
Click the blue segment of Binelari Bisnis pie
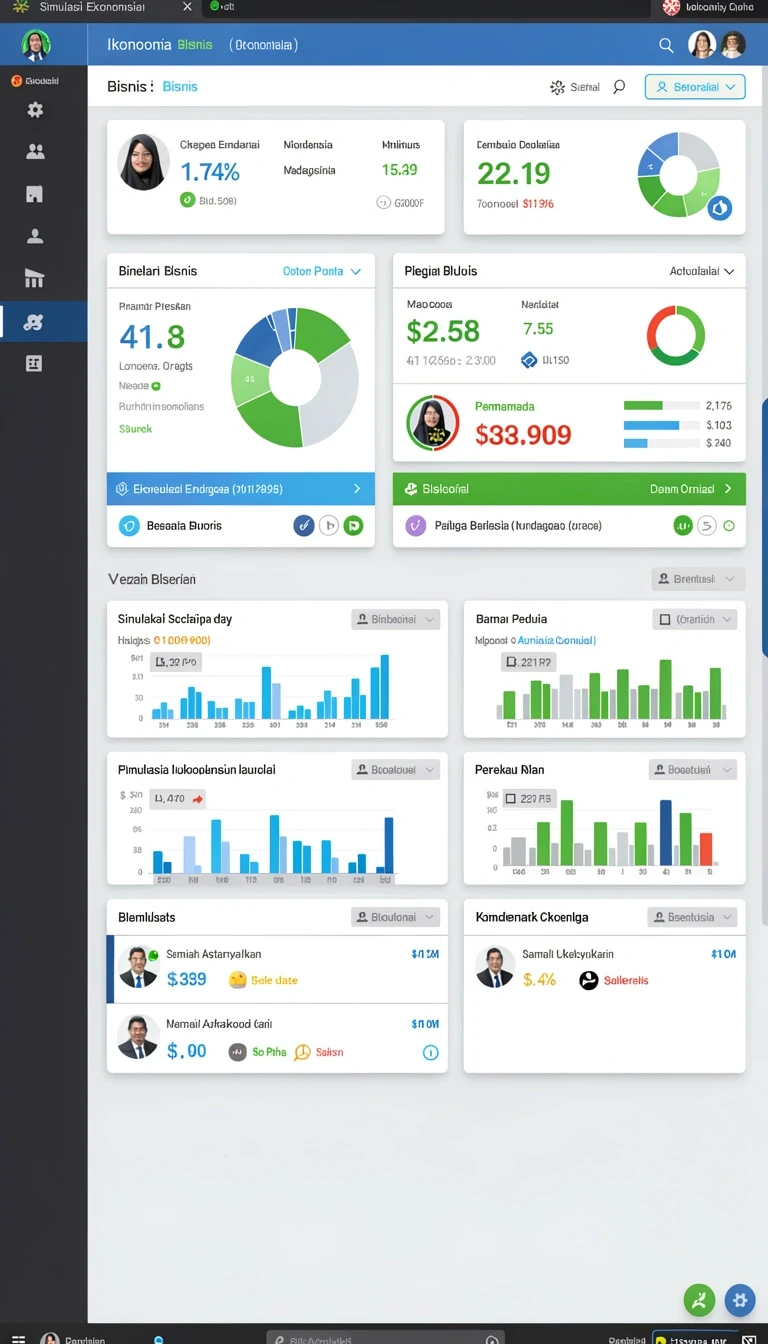(258, 342)
